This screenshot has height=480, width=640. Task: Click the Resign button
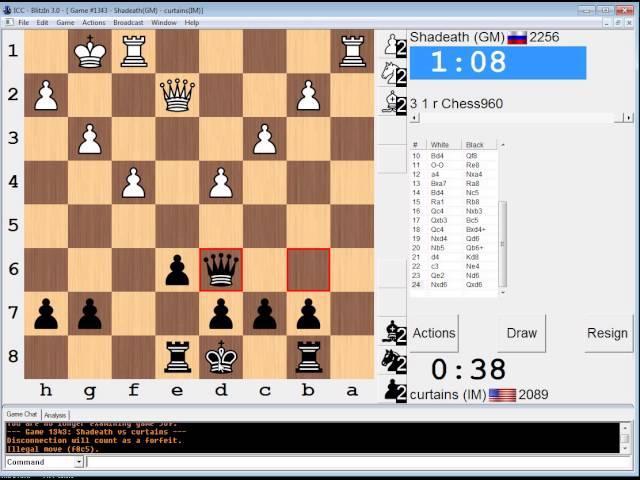click(x=608, y=333)
